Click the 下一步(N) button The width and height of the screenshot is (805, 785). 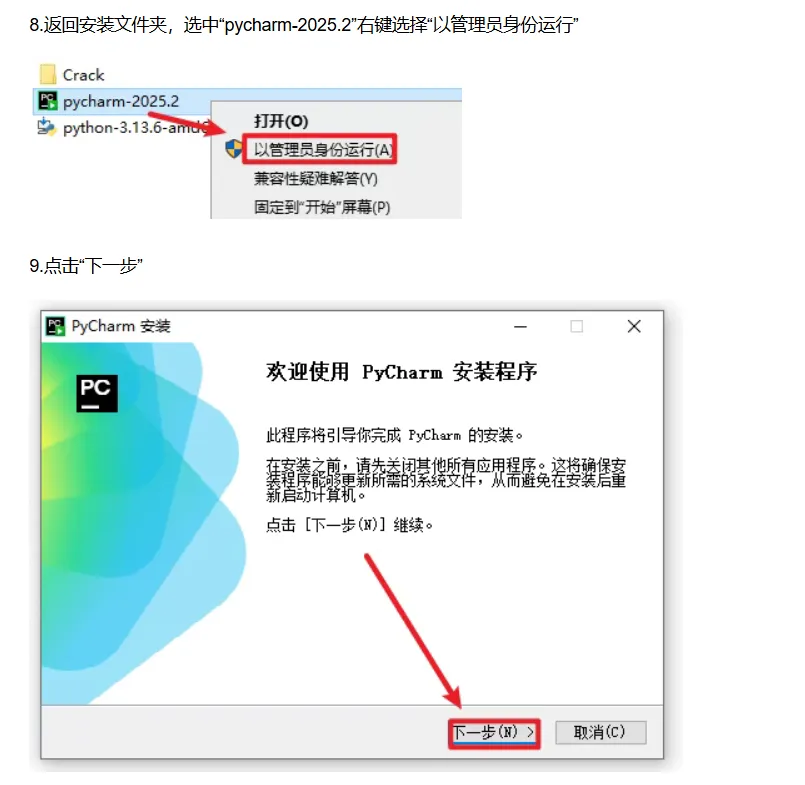[494, 733]
